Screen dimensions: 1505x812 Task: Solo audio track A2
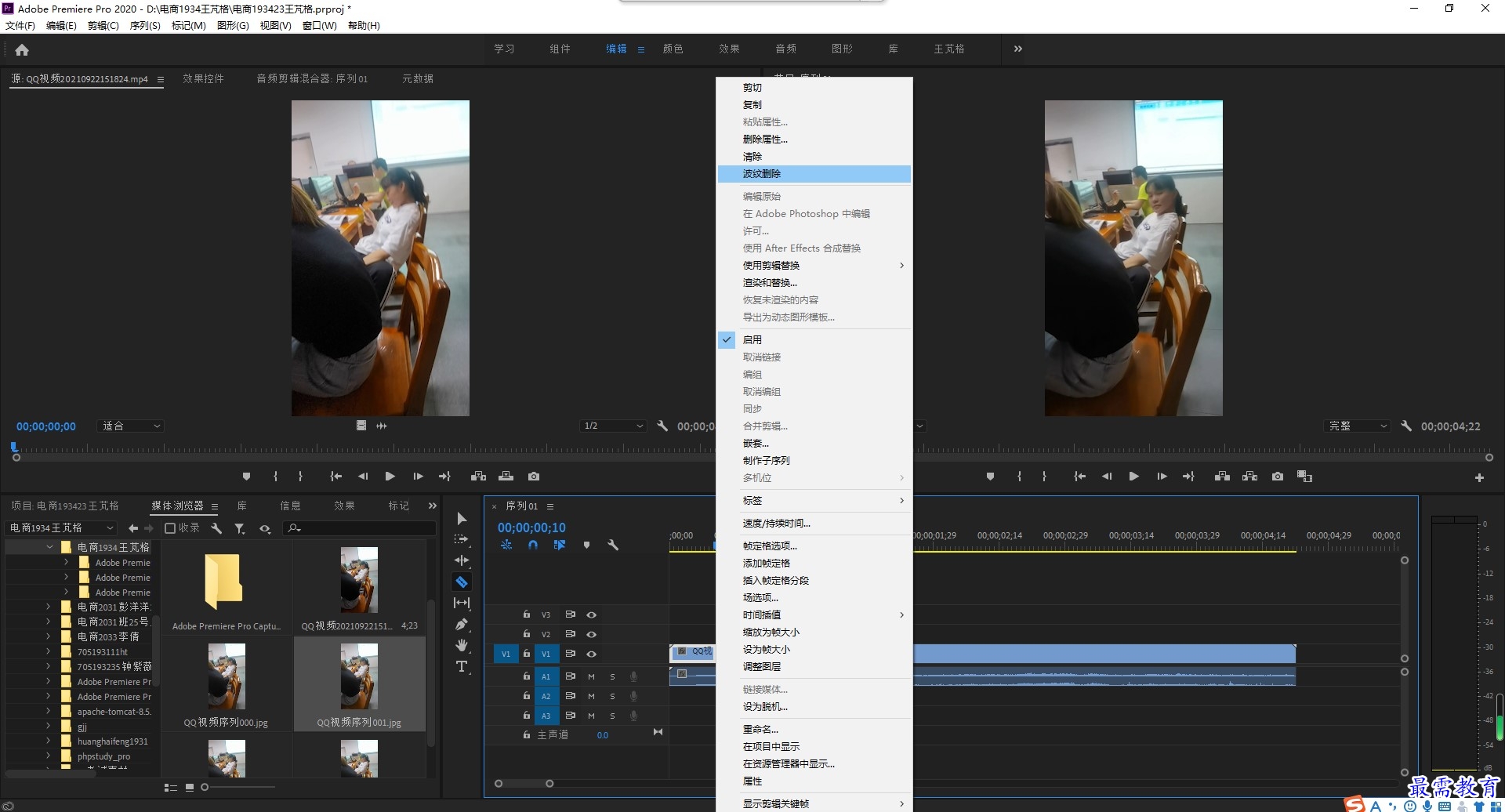pos(612,696)
